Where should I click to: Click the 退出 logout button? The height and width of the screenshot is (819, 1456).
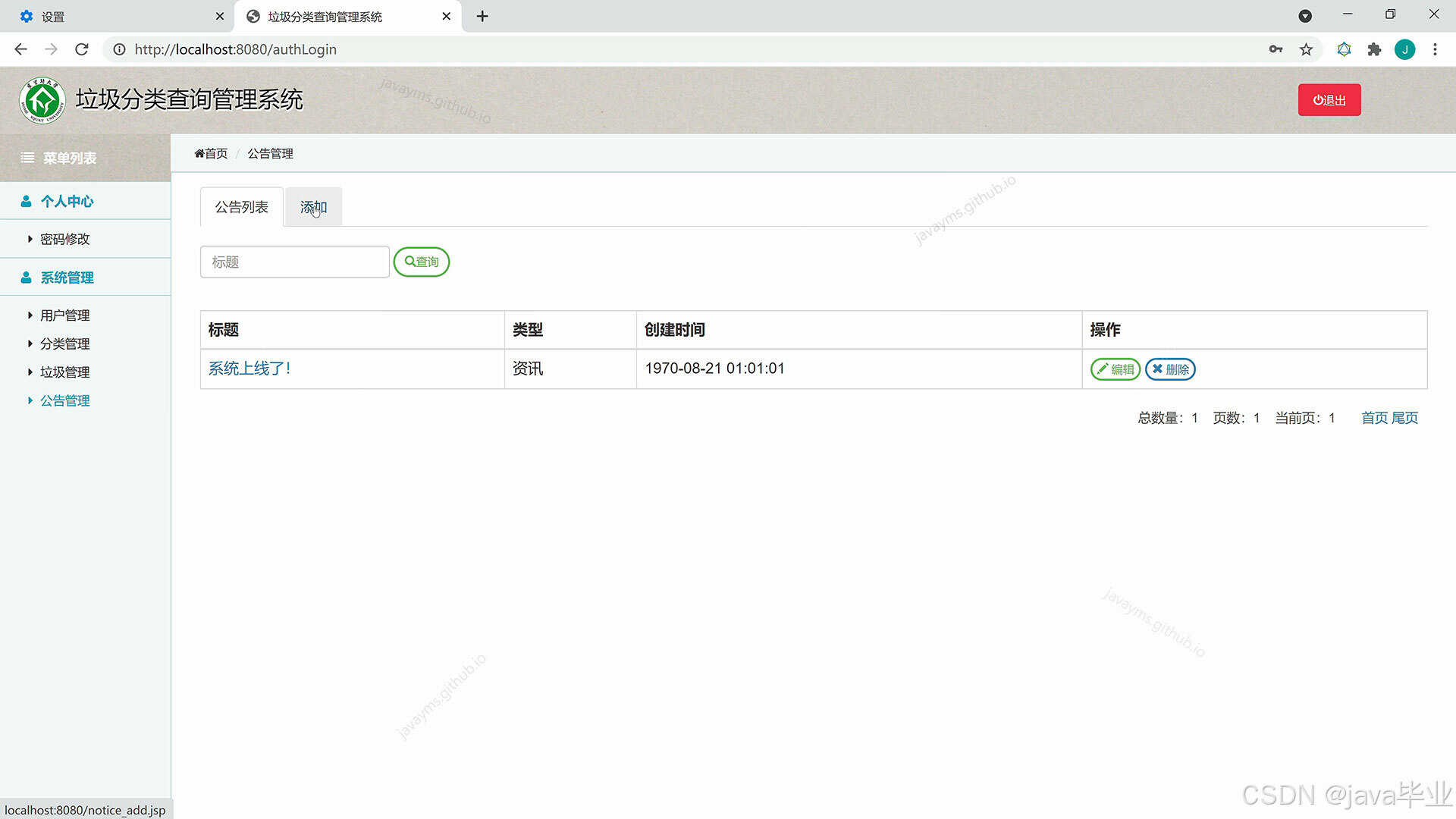point(1329,100)
